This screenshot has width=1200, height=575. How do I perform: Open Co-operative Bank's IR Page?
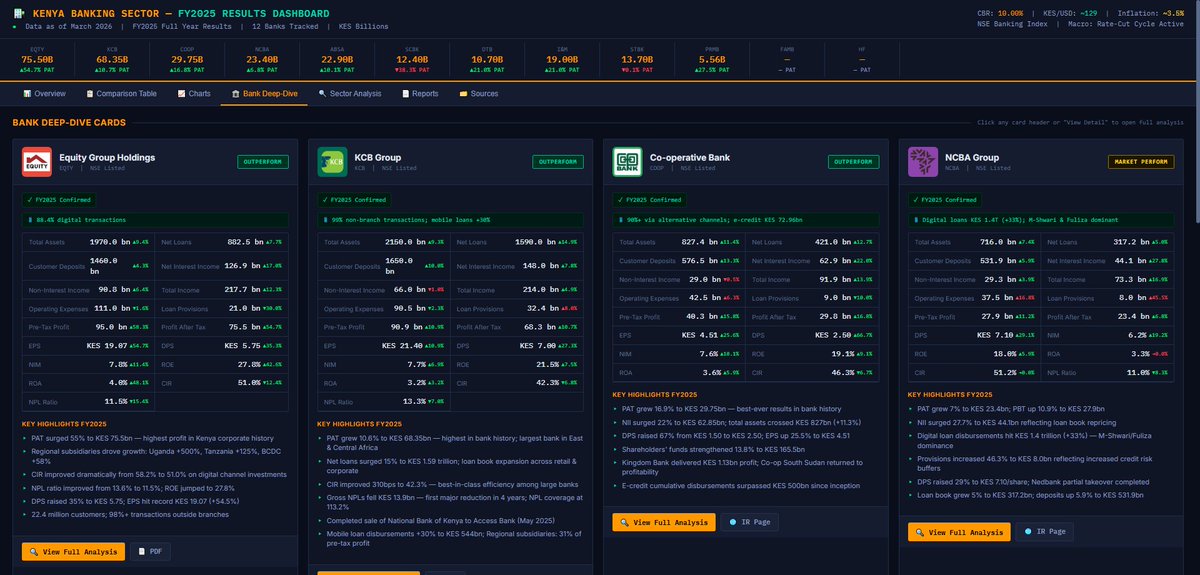[750, 522]
